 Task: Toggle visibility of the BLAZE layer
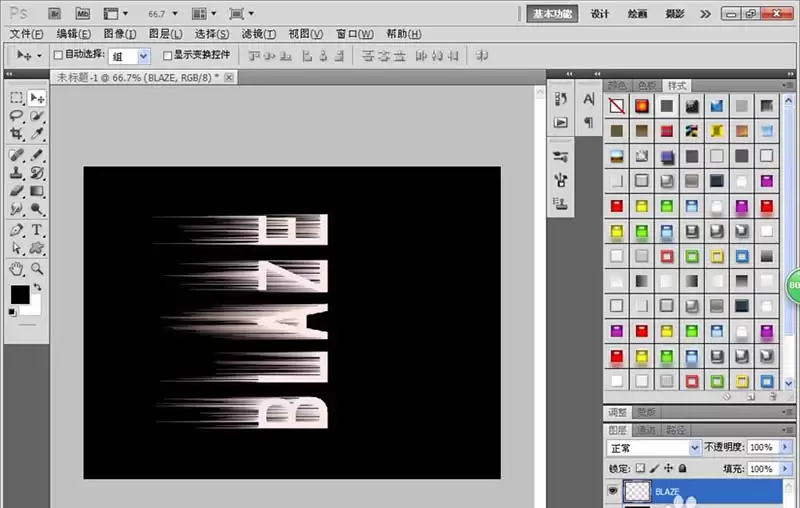point(613,491)
